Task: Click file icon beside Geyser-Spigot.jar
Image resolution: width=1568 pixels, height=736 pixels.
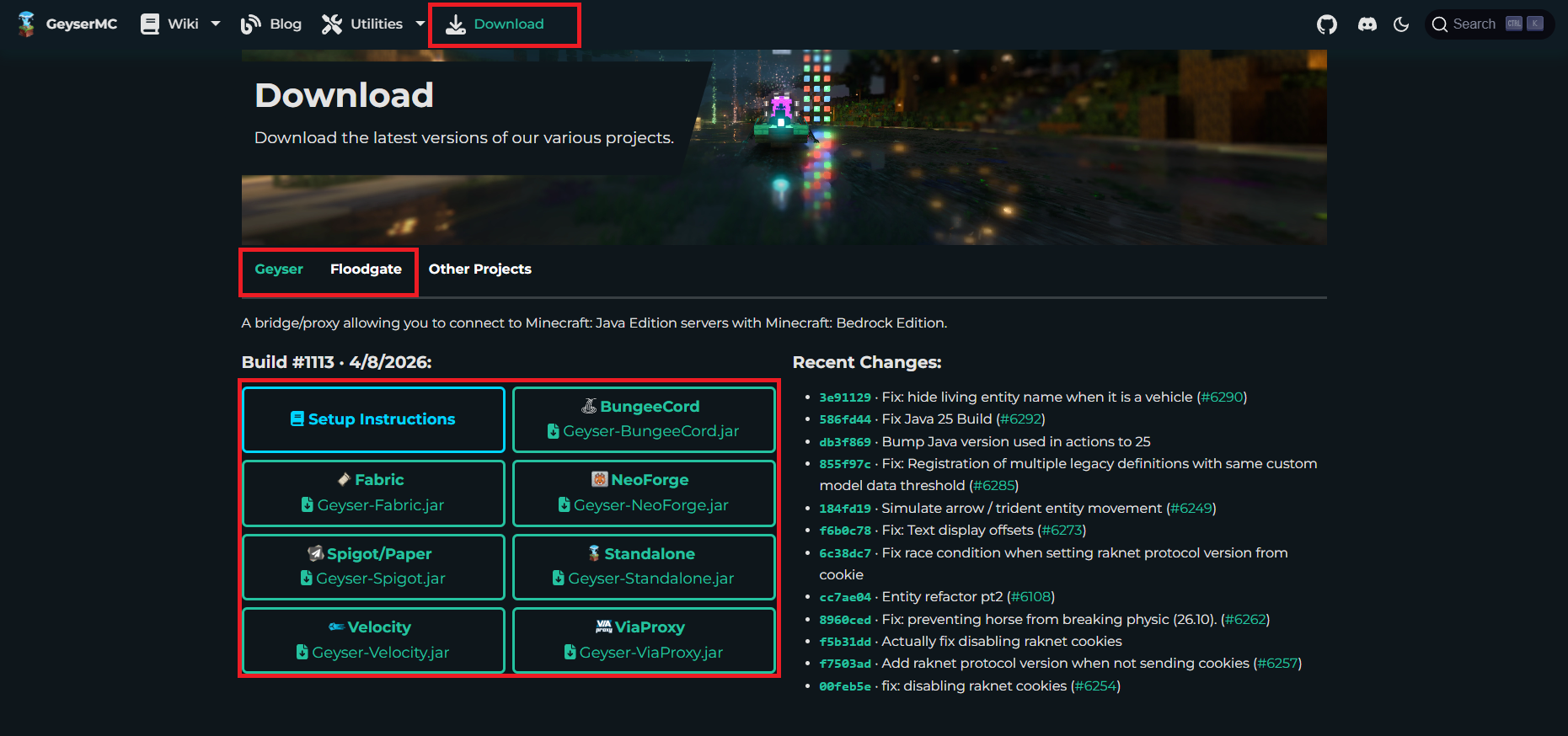Action: point(307,578)
